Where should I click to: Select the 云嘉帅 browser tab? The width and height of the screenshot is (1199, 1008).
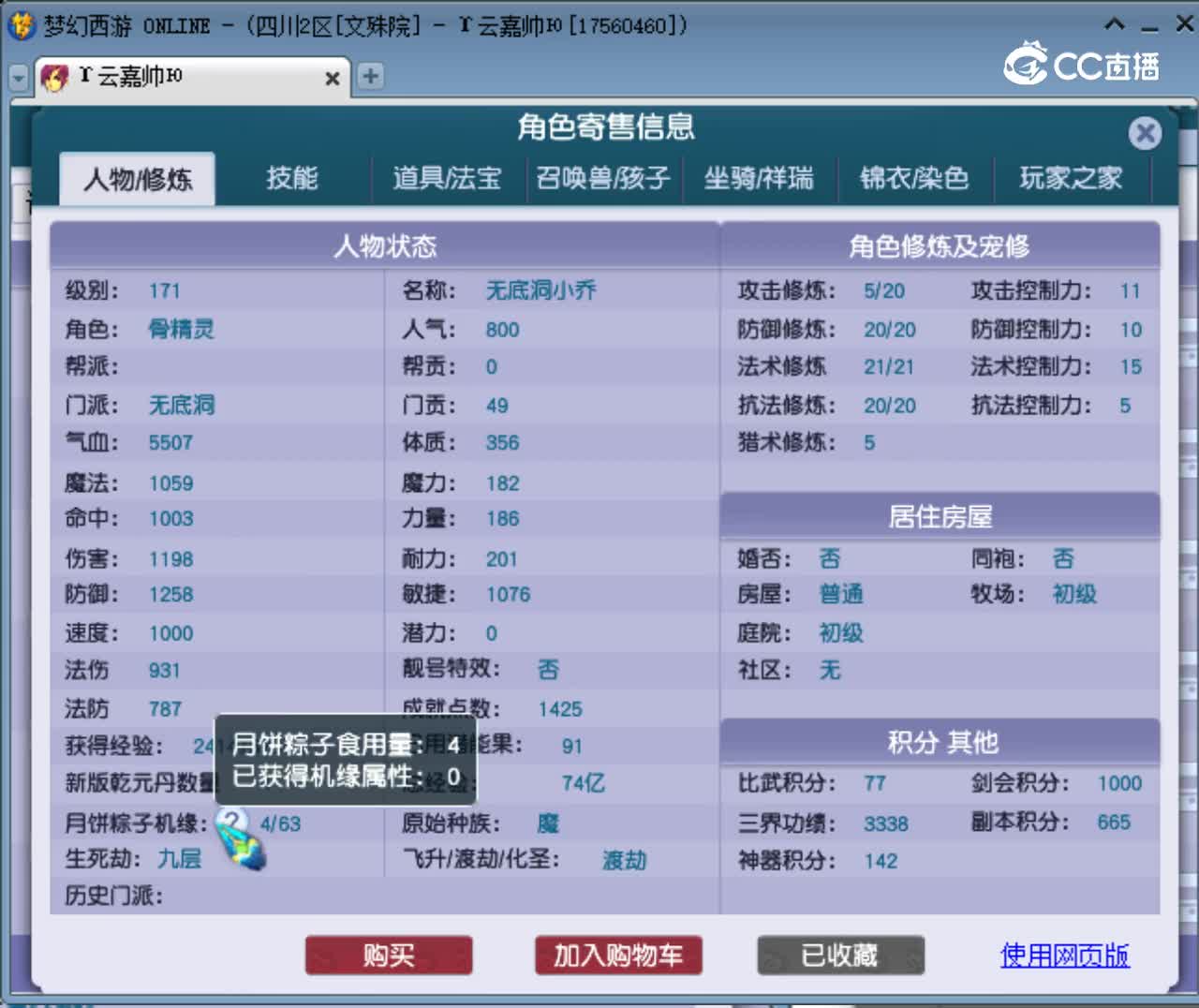coord(192,77)
